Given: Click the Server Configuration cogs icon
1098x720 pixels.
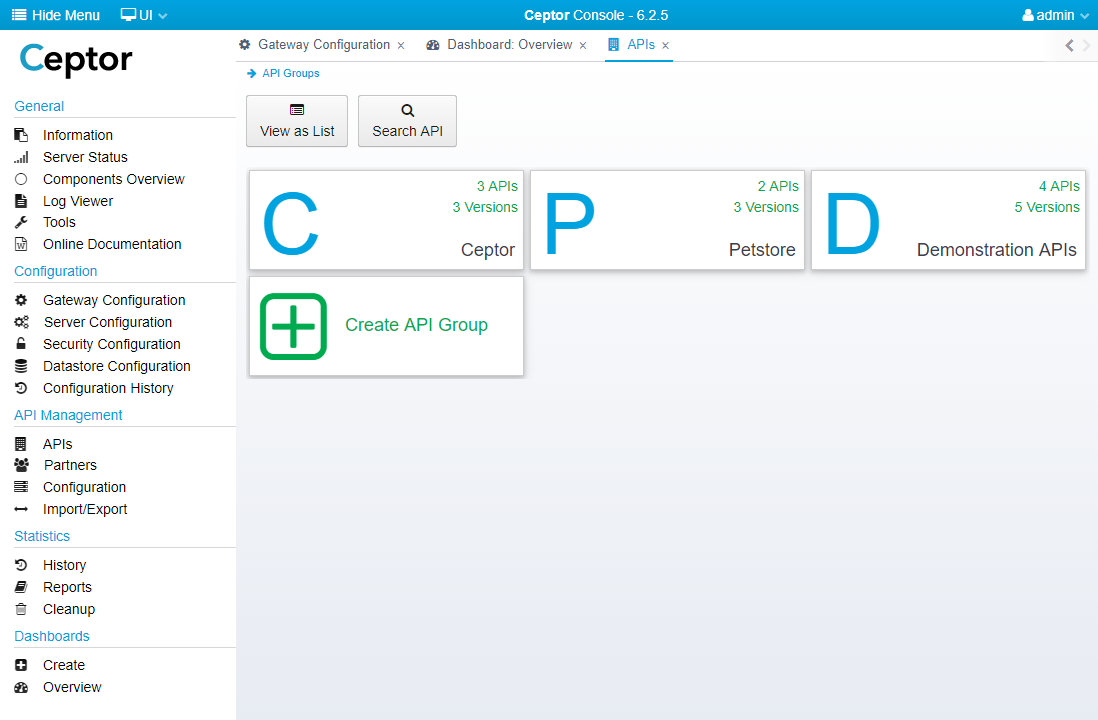Looking at the screenshot, I should click(x=22, y=322).
